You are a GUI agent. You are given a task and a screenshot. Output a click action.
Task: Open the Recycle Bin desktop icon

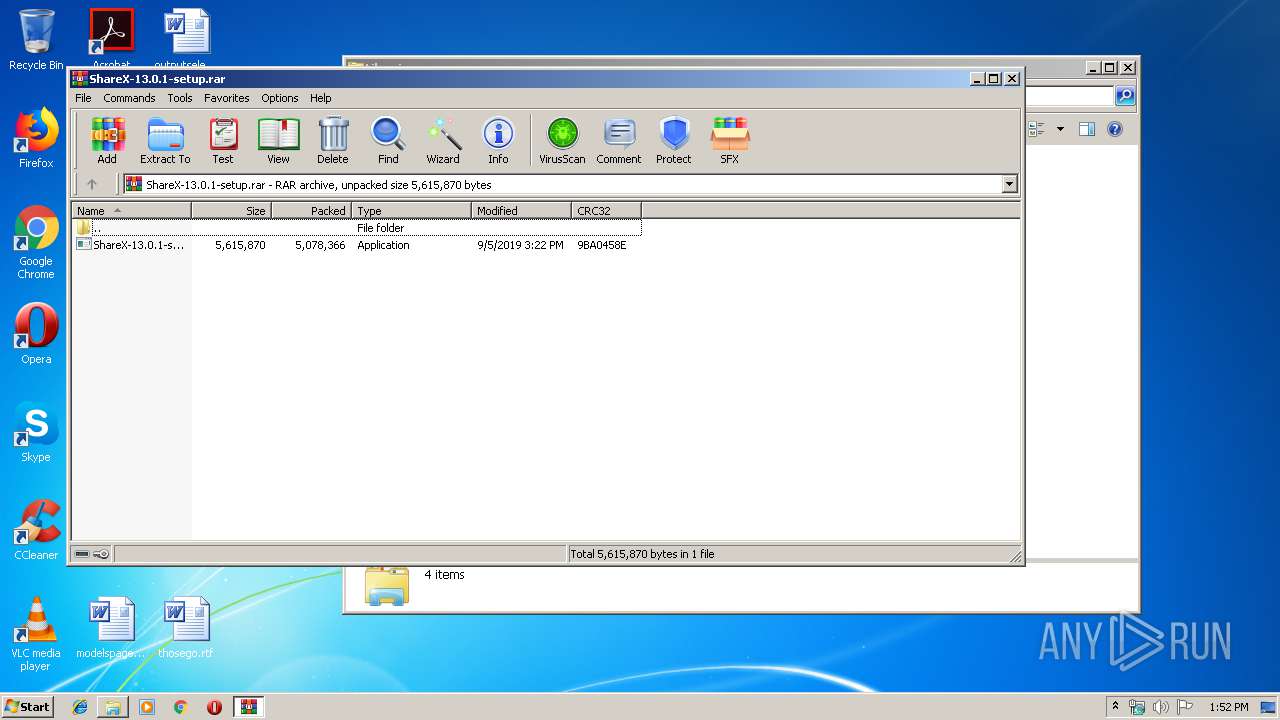coord(36,40)
